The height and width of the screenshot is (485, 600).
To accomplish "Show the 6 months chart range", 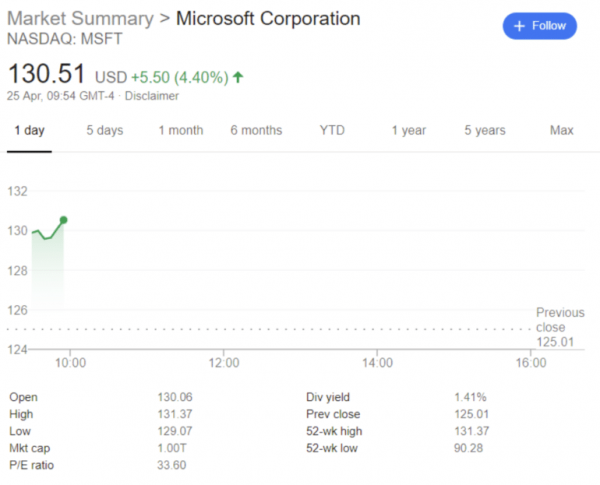I will tap(256, 130).
